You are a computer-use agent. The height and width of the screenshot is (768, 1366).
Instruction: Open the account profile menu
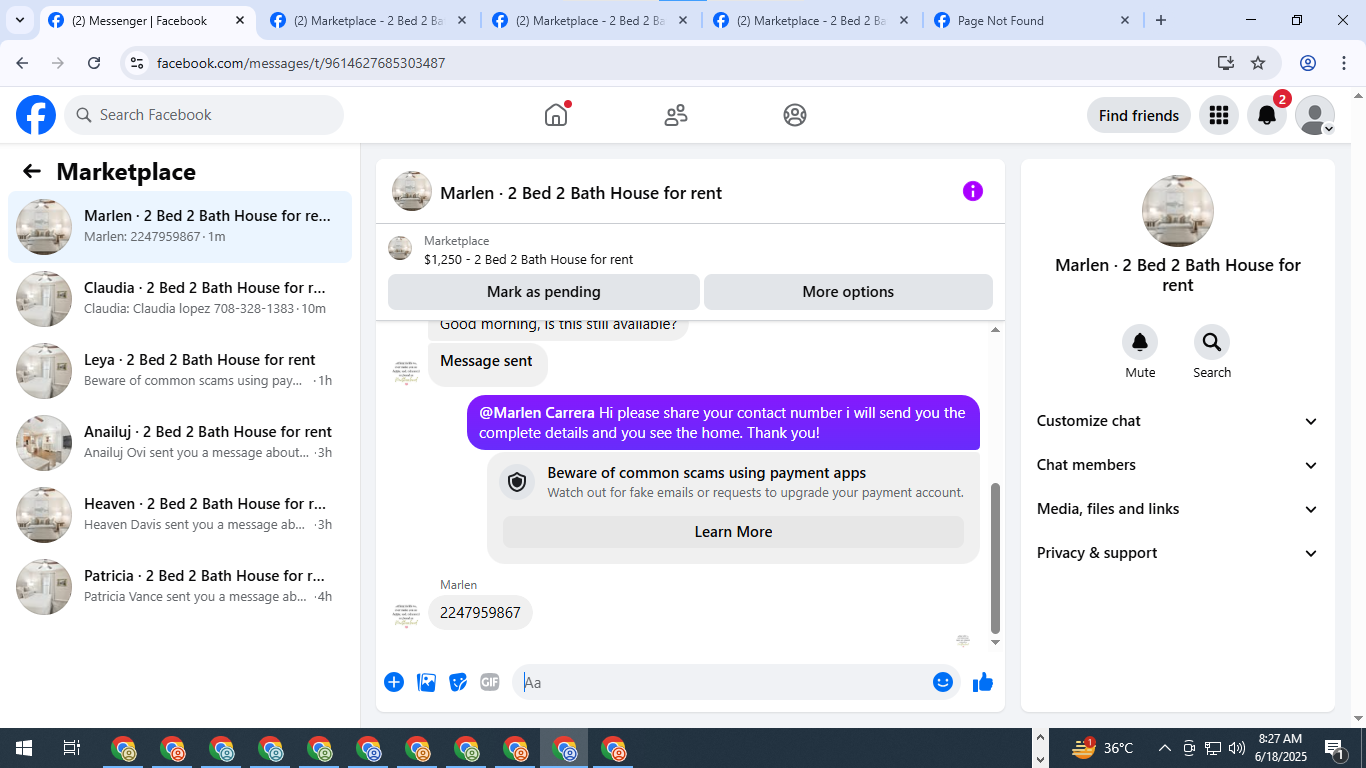click(x=1315, y=115)
